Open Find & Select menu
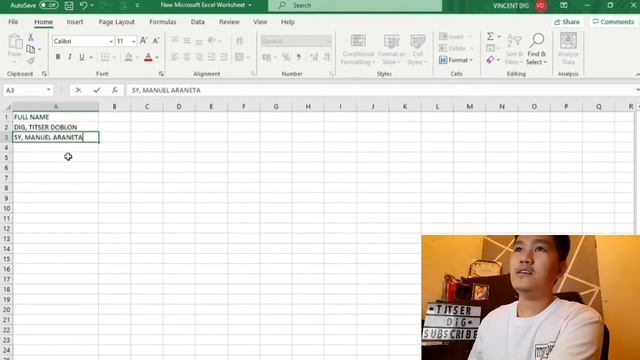Screen dimensions: 640x360 [536, 49]
